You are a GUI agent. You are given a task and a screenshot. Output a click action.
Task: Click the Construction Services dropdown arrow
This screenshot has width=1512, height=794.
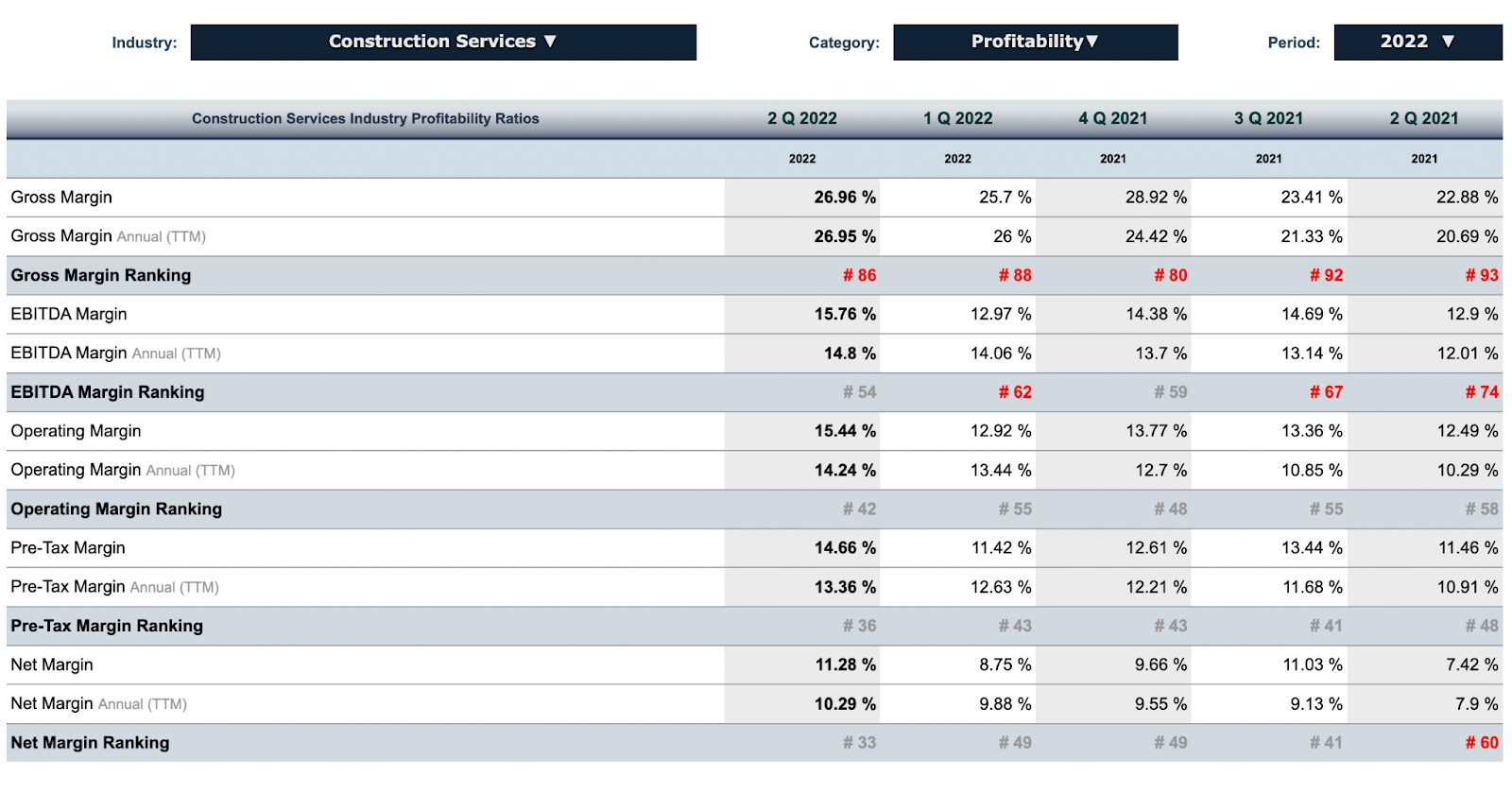coord(551,42)
